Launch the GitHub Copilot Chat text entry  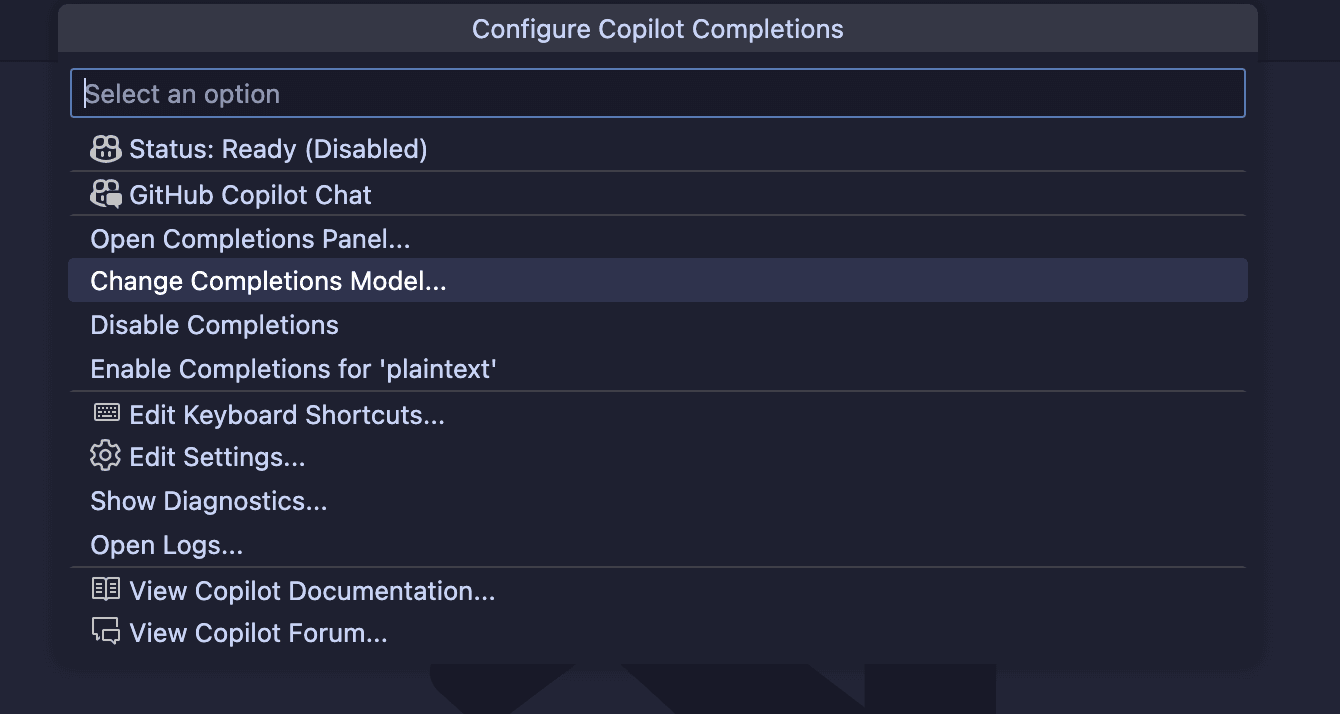250,195
